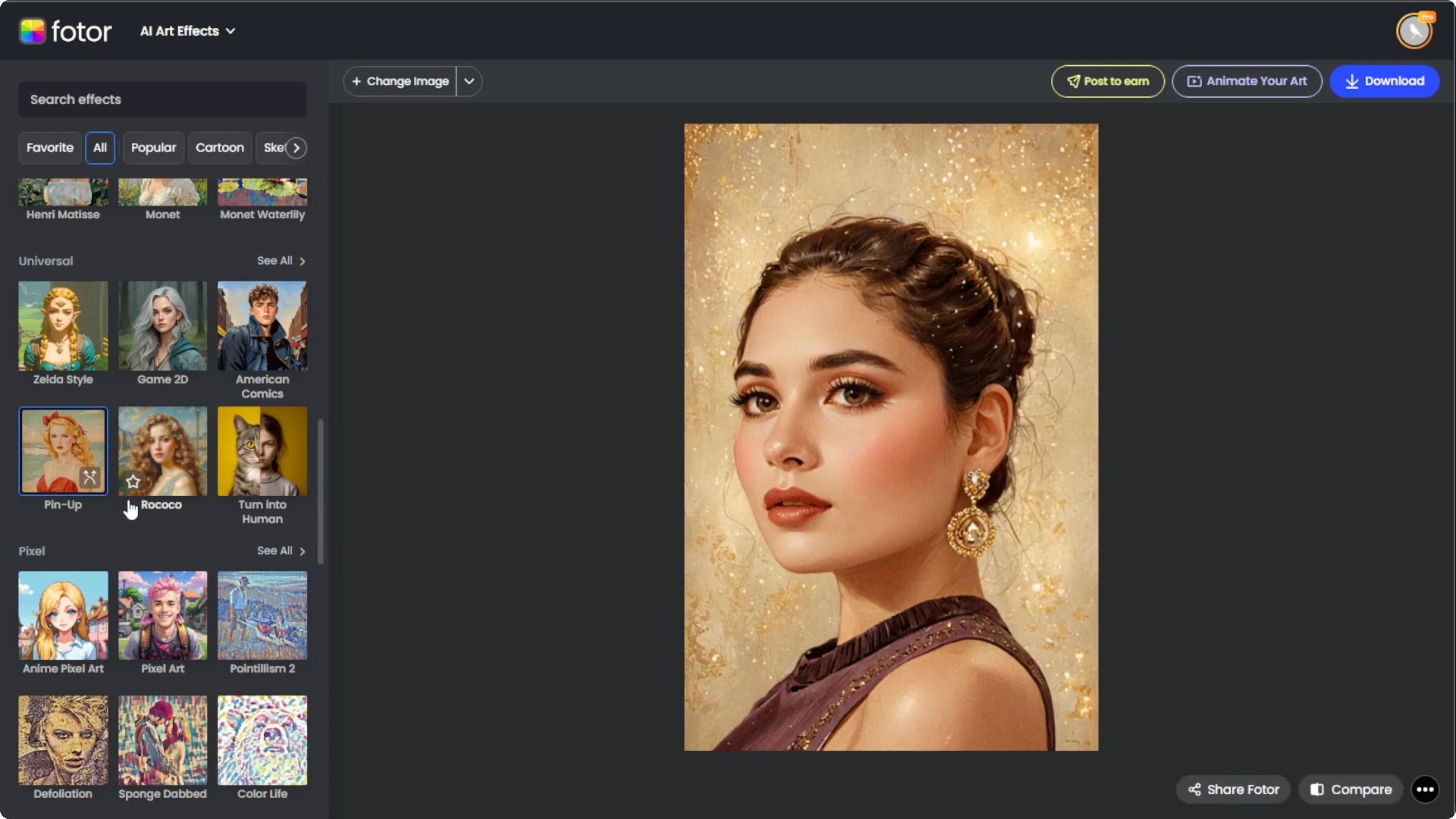Apply the Turn into Human effect
The height and width of the screenshot is (819, 1456).
click(262, 451)
